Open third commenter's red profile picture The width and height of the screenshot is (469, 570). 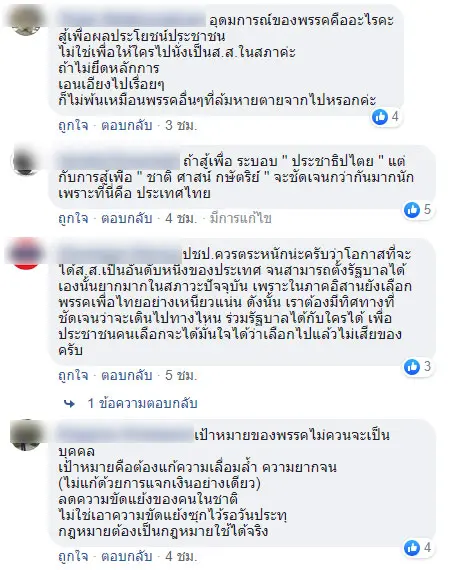25,253
